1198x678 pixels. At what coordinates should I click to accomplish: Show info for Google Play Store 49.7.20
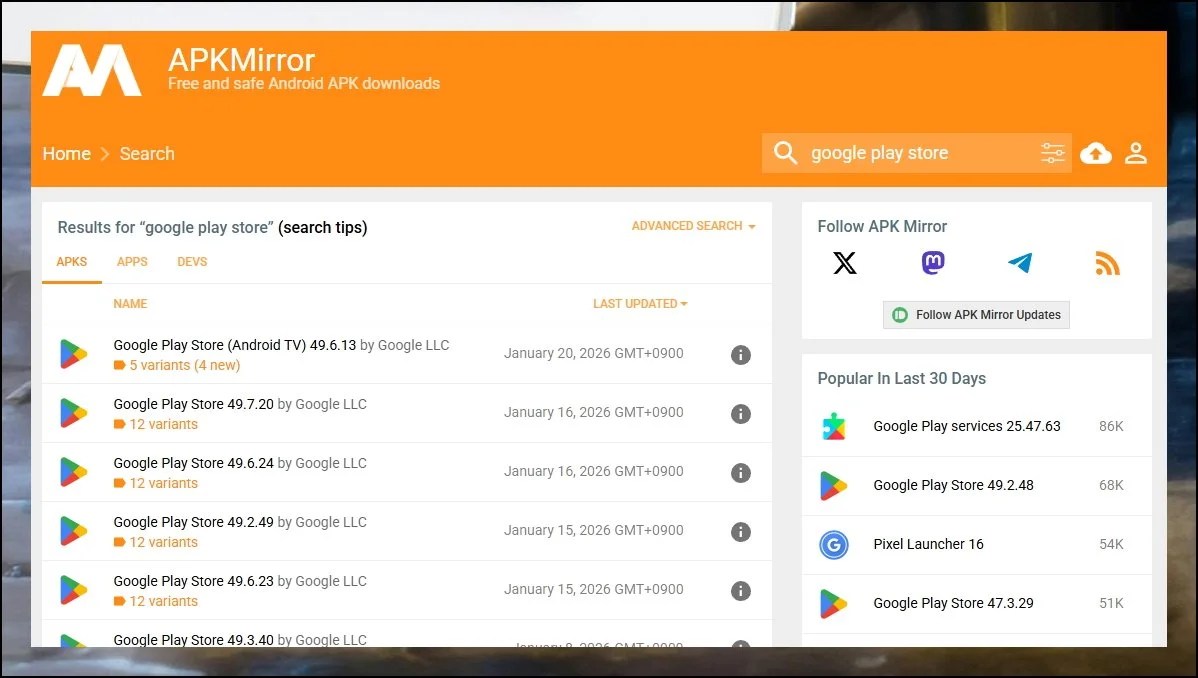click(740, 414)
